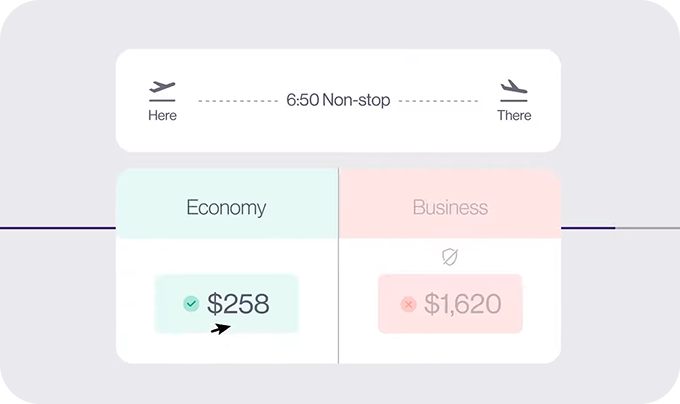Click the dashed route line near Here

pos(238,101)
